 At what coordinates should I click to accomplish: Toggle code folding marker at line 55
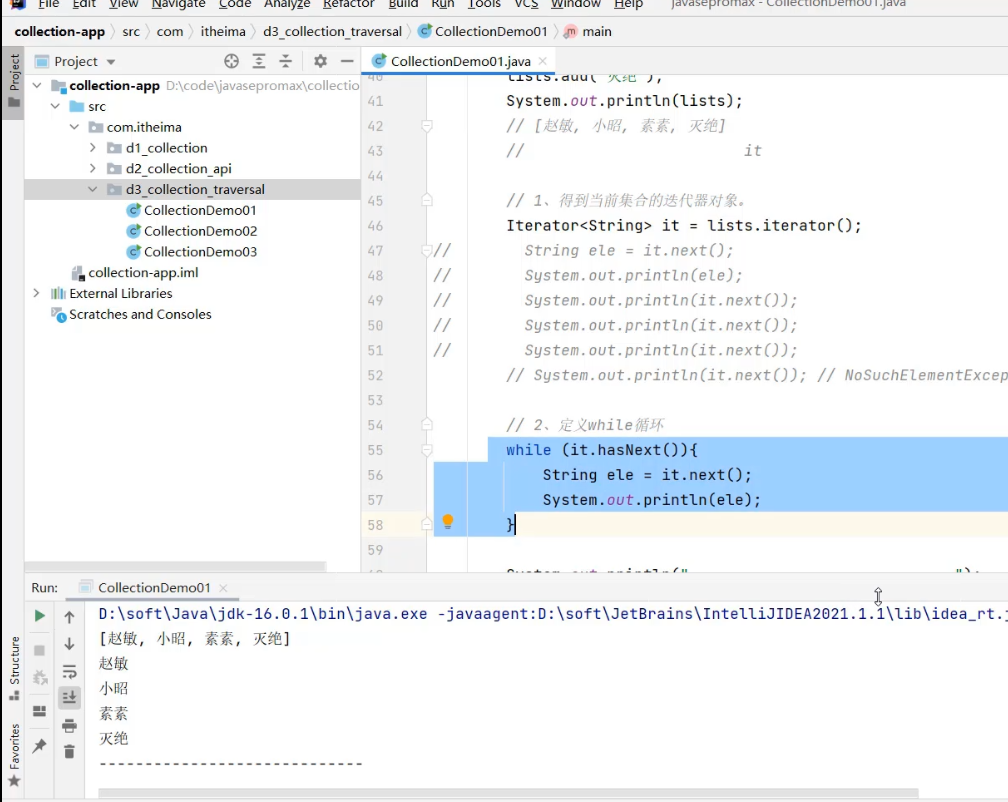[x=426, y=449]
